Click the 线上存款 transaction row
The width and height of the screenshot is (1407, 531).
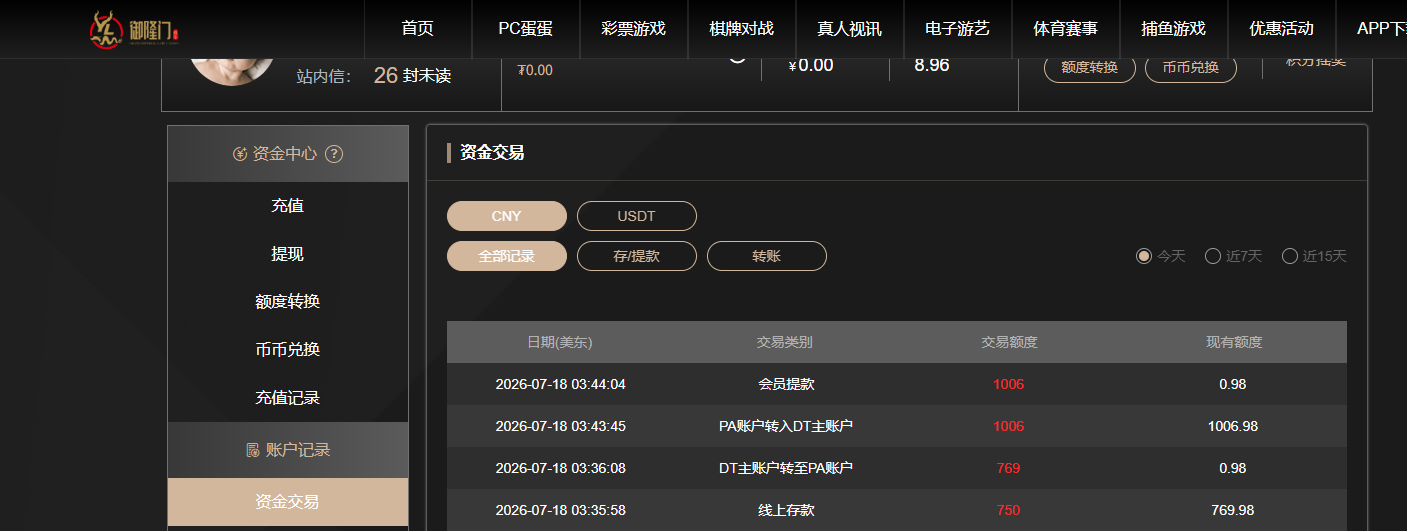(897, 510)
